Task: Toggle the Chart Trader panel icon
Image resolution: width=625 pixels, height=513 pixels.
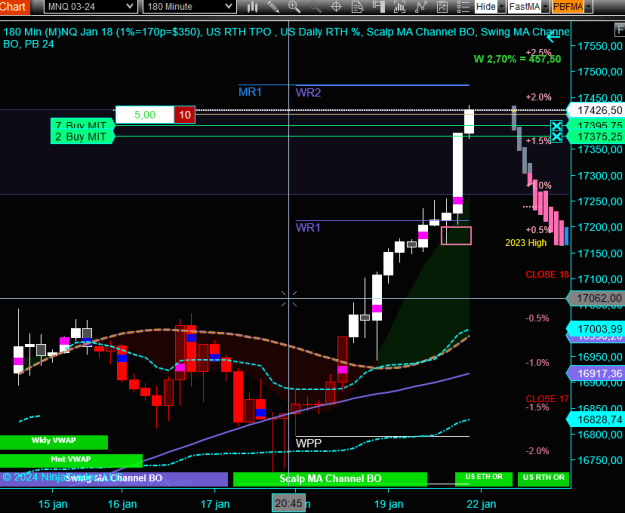Action: 378,6
